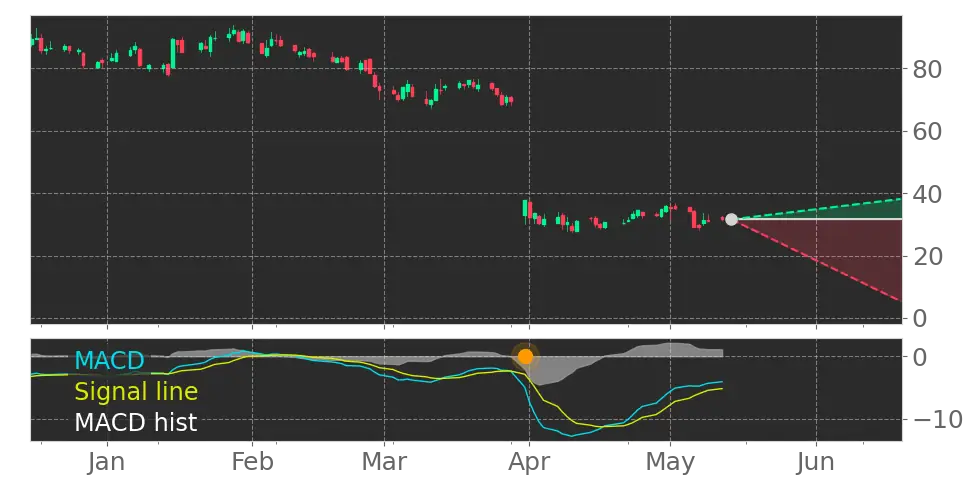
Task: Click the 0 price axis label
Action: (x=920, y=319)
